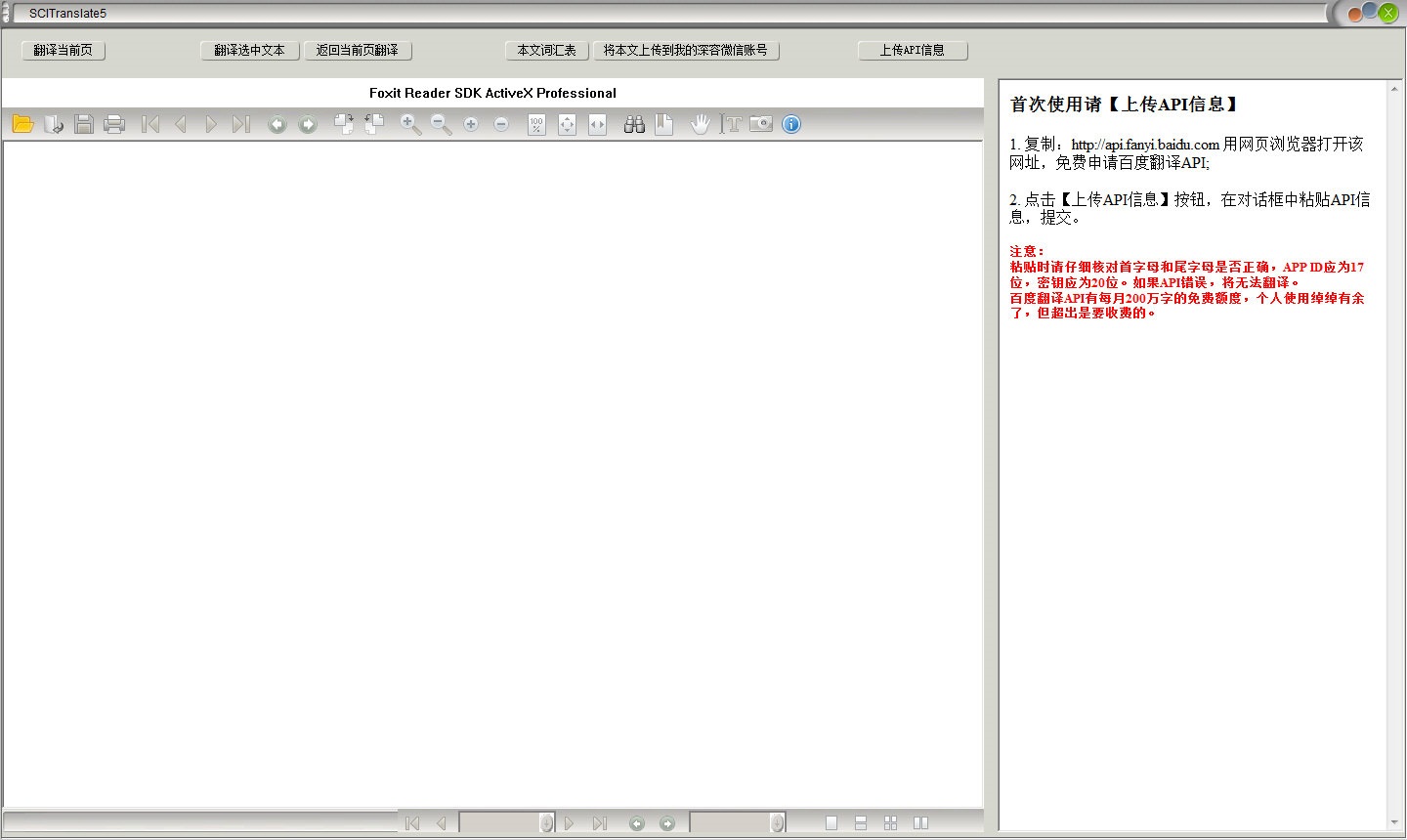Enable facing pages view mode
This screenshot has width=1407, height=840.
pyautogui.click(x=920, y=823)
